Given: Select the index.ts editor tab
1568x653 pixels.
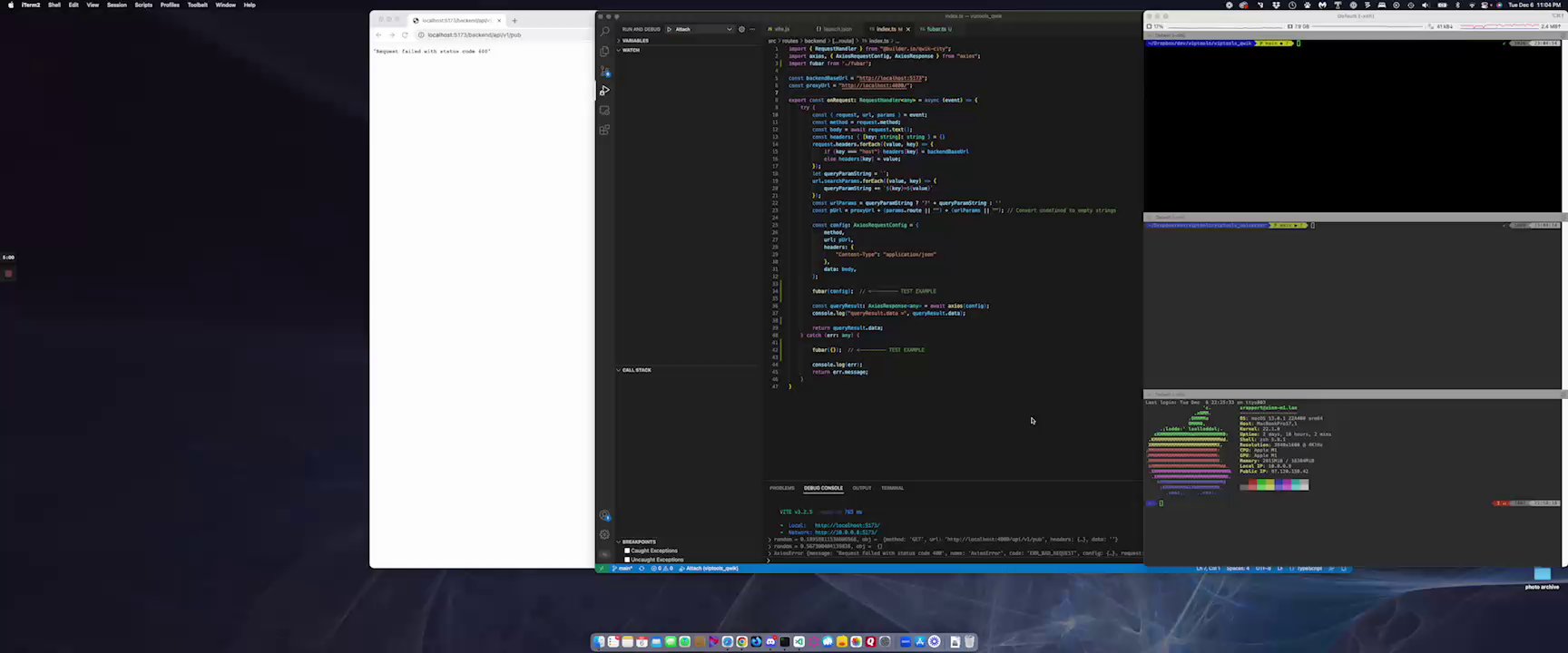Looking at the screenshot, I should (x=888, y=29).
